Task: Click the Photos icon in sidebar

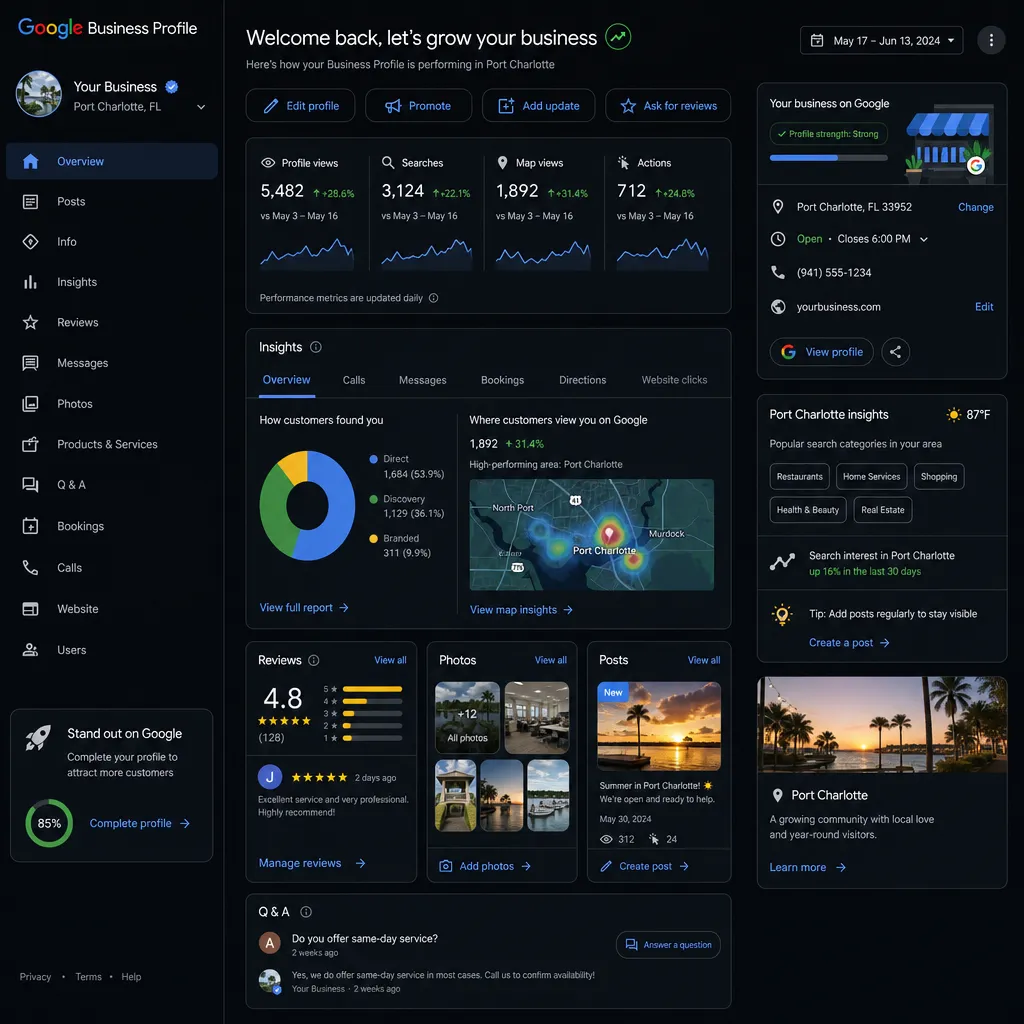Action: pos(31,404)
